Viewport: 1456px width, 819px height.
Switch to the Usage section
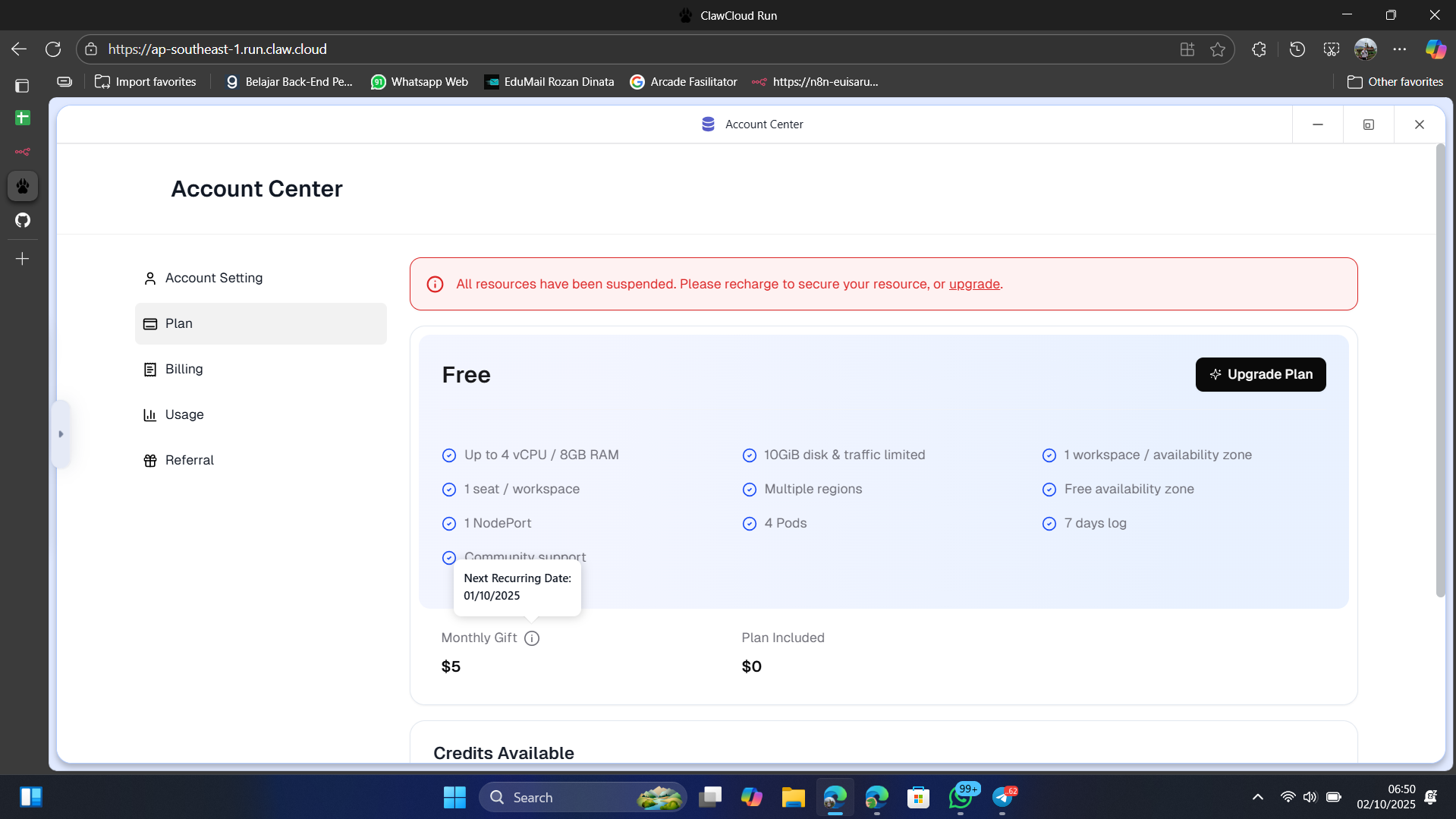184,414
